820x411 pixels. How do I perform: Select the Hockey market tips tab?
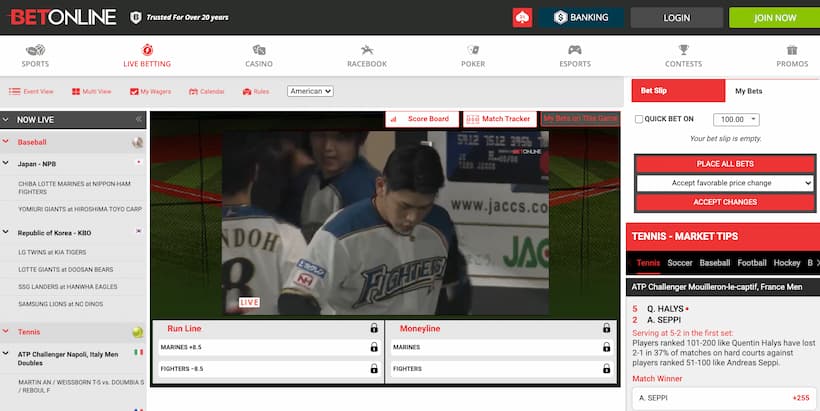click(787, 263)
